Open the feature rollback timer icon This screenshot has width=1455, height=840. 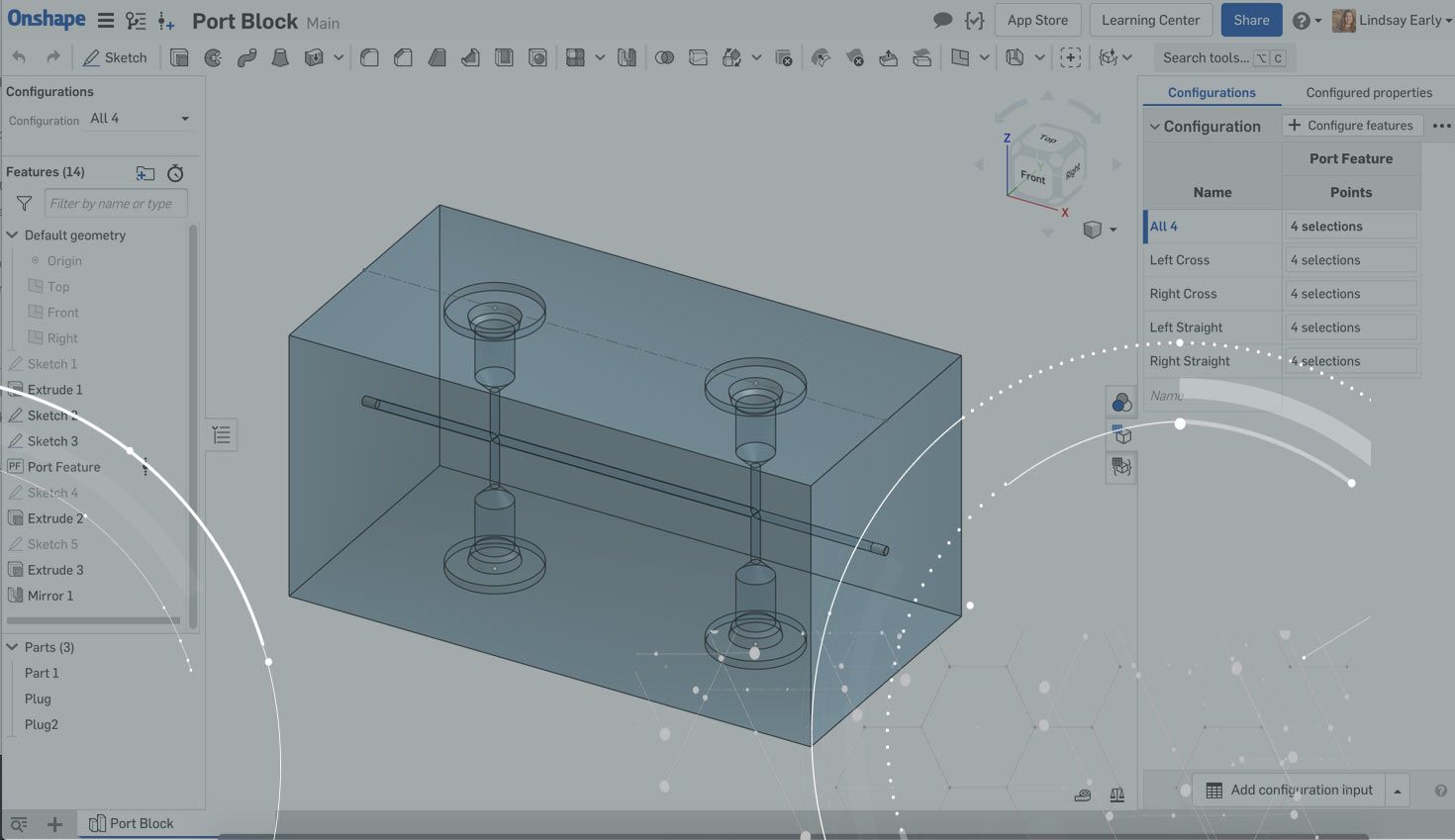coord(175,173)
